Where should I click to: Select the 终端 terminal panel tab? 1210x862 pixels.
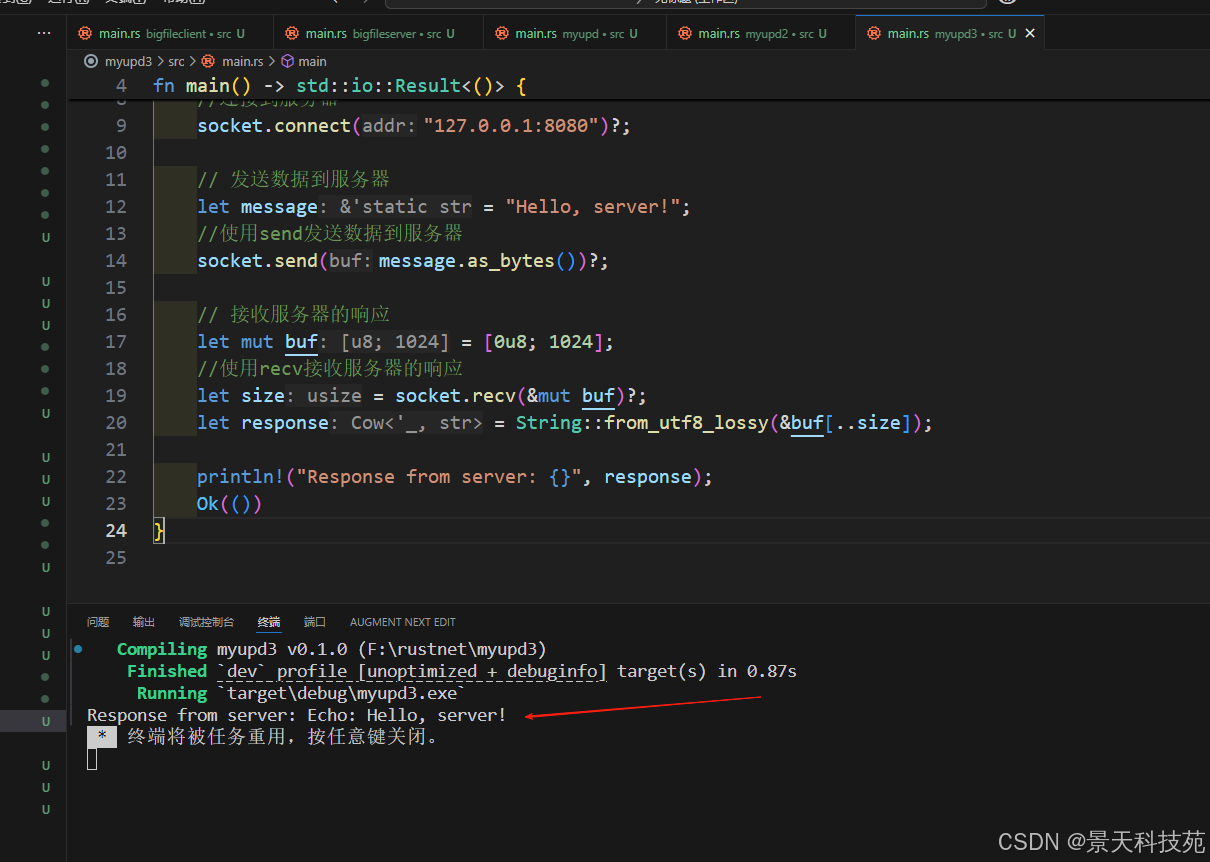269,622
